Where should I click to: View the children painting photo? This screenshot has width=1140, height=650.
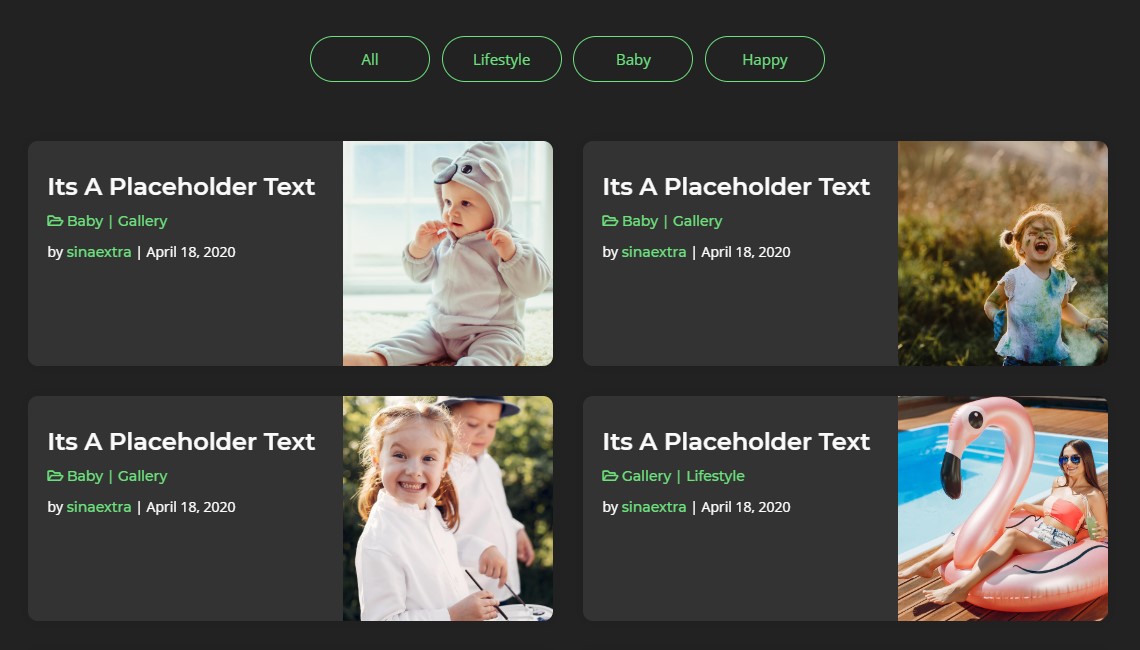(x=448, y=508)
